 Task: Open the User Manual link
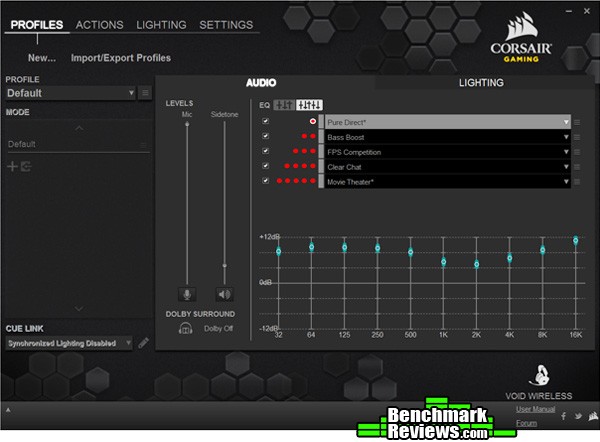[x=535, y=409]
